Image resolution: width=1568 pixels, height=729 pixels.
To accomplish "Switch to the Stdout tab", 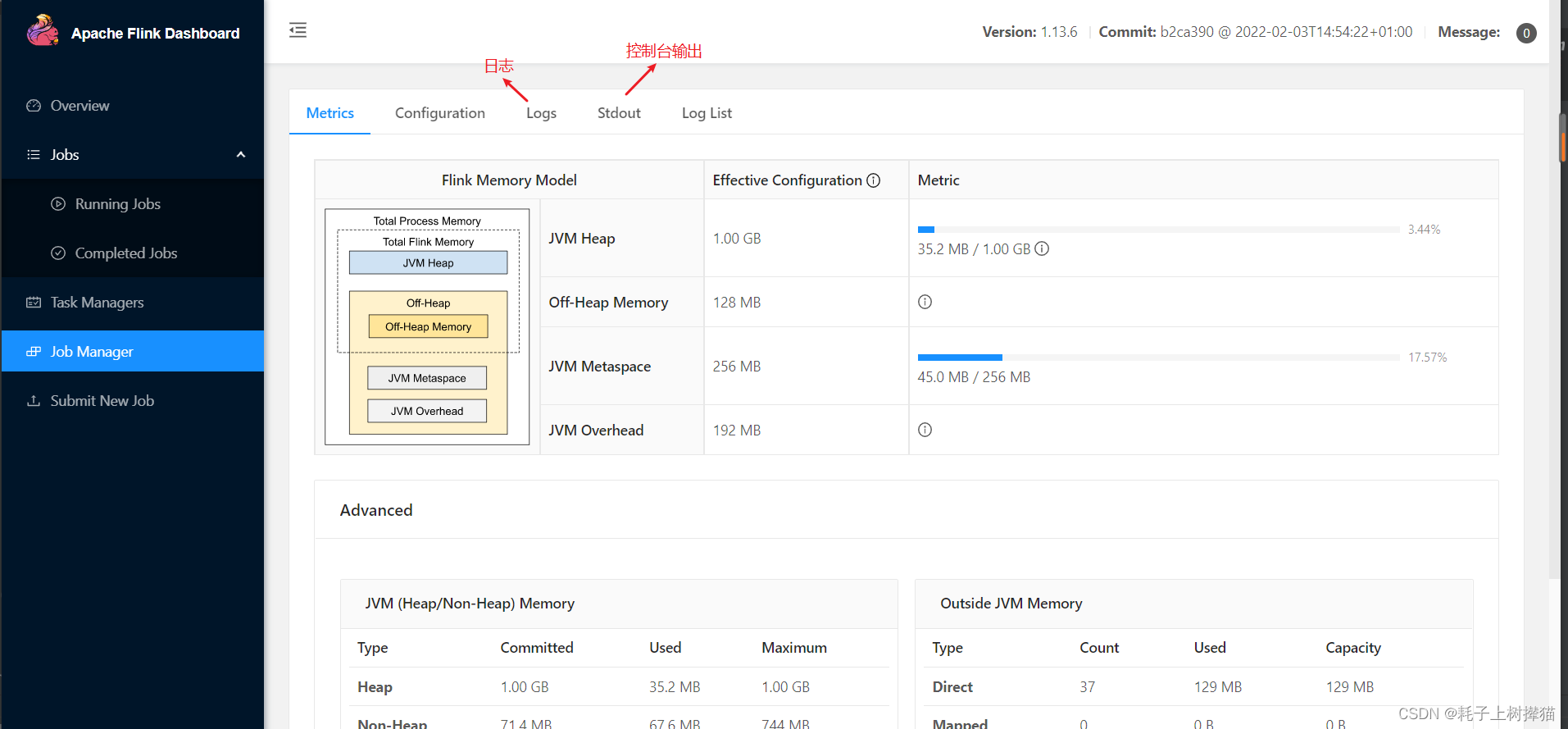I will pyautogui.click(x=619, y=113).
